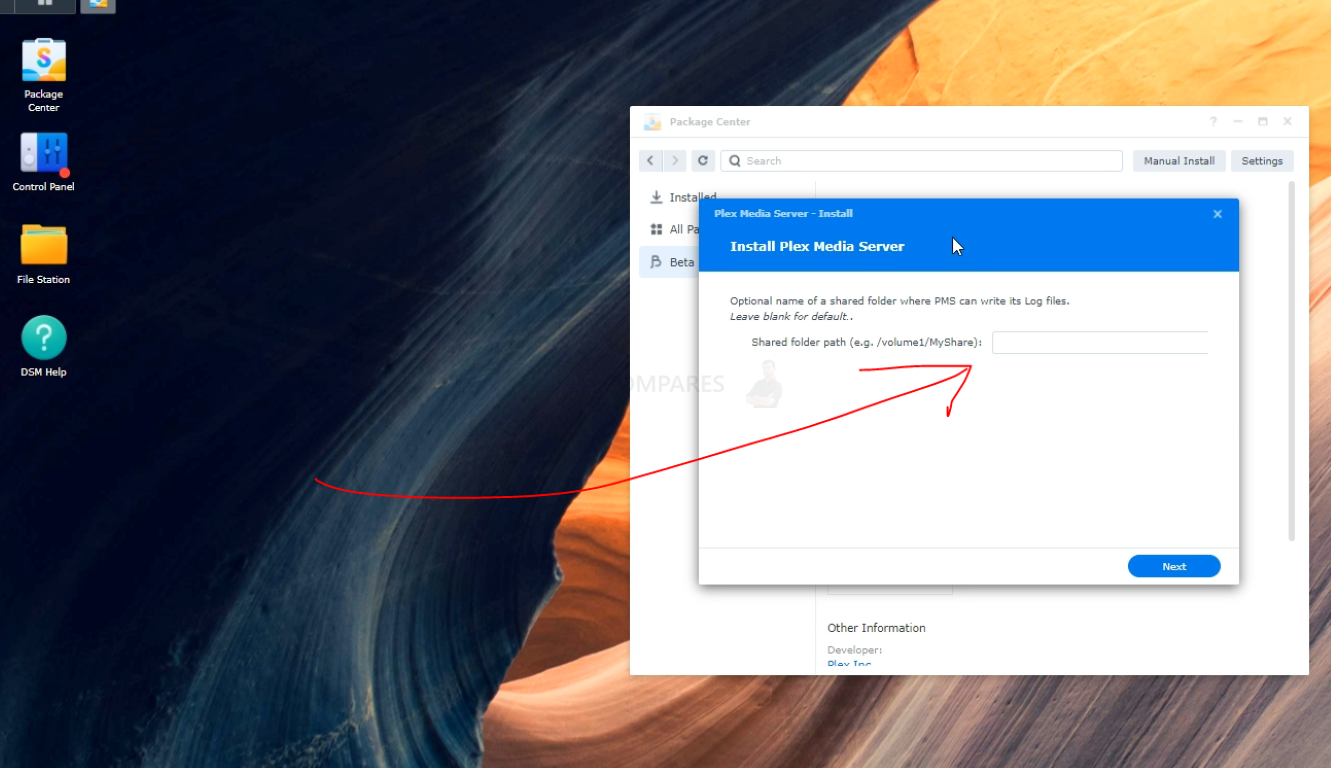The height and width of the screenshot is (768, 1331).
Task: Click the Install Plex Media Server heading
Action: [x=817, y=246]
